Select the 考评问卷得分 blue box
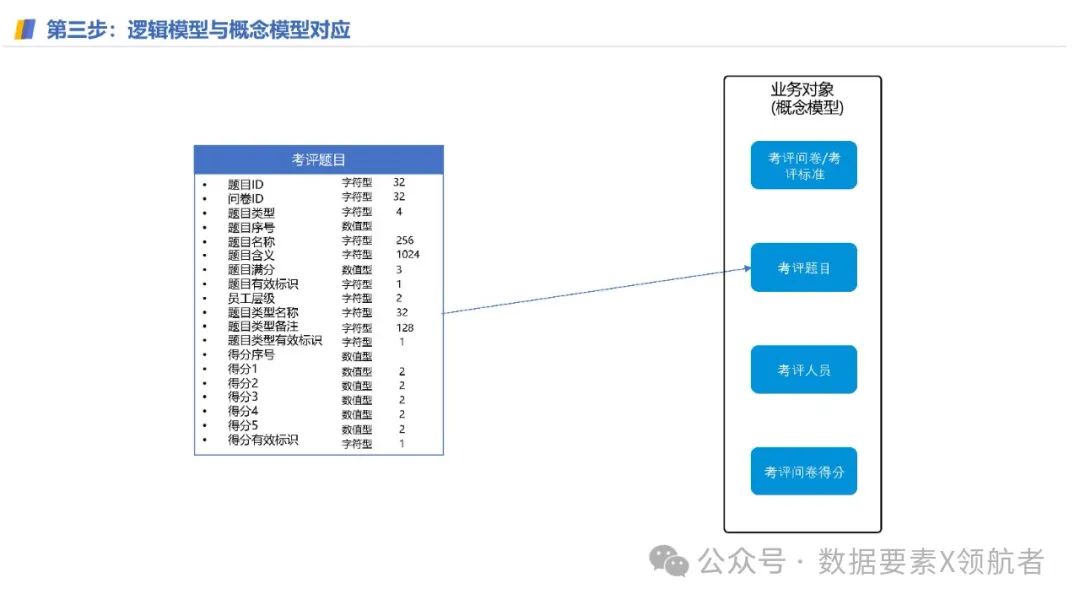The height and width of the screenshot is (605, 1080). pos(804,471)
